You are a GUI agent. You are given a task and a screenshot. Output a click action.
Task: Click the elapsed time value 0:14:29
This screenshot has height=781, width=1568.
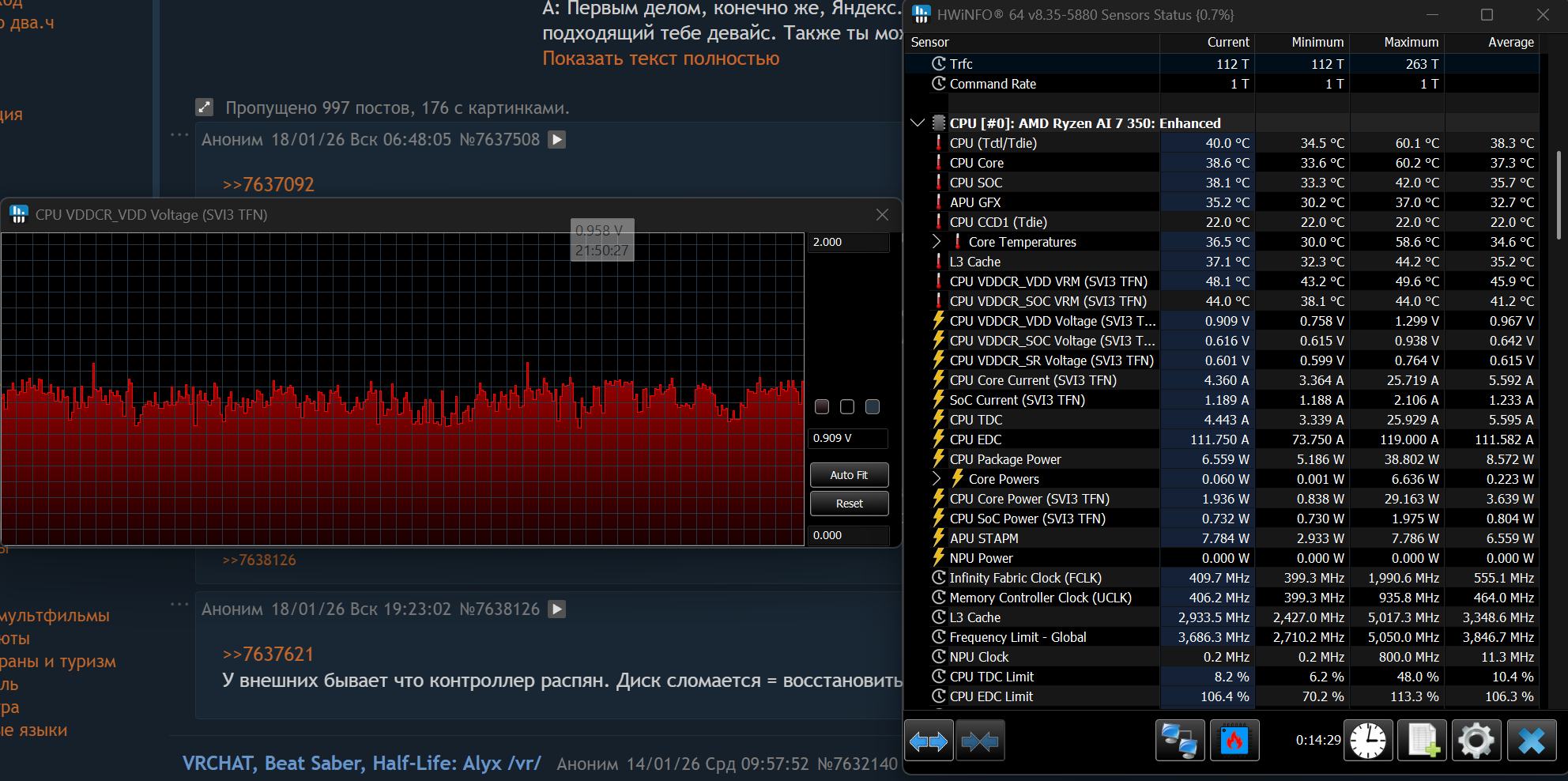click(x=1318, y=741)
